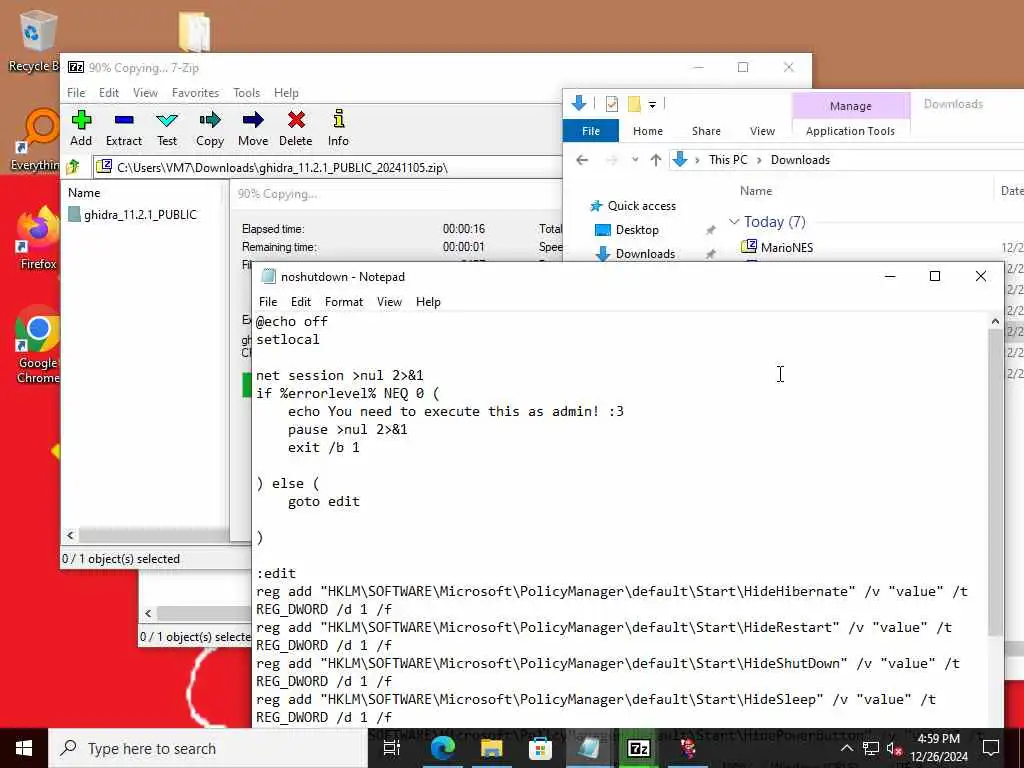Click the Explorer back arrow
Image resolution: width=1024 pixels, height=768 pixels.
(582, 160)
